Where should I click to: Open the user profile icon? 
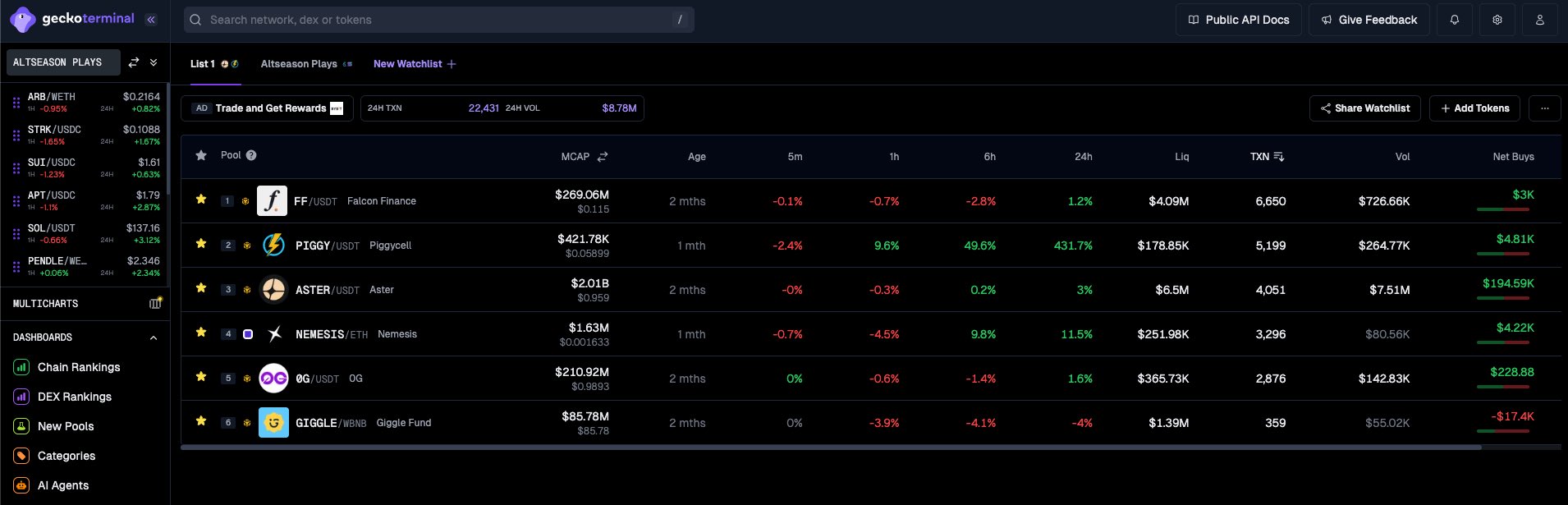pos(1539,20)
